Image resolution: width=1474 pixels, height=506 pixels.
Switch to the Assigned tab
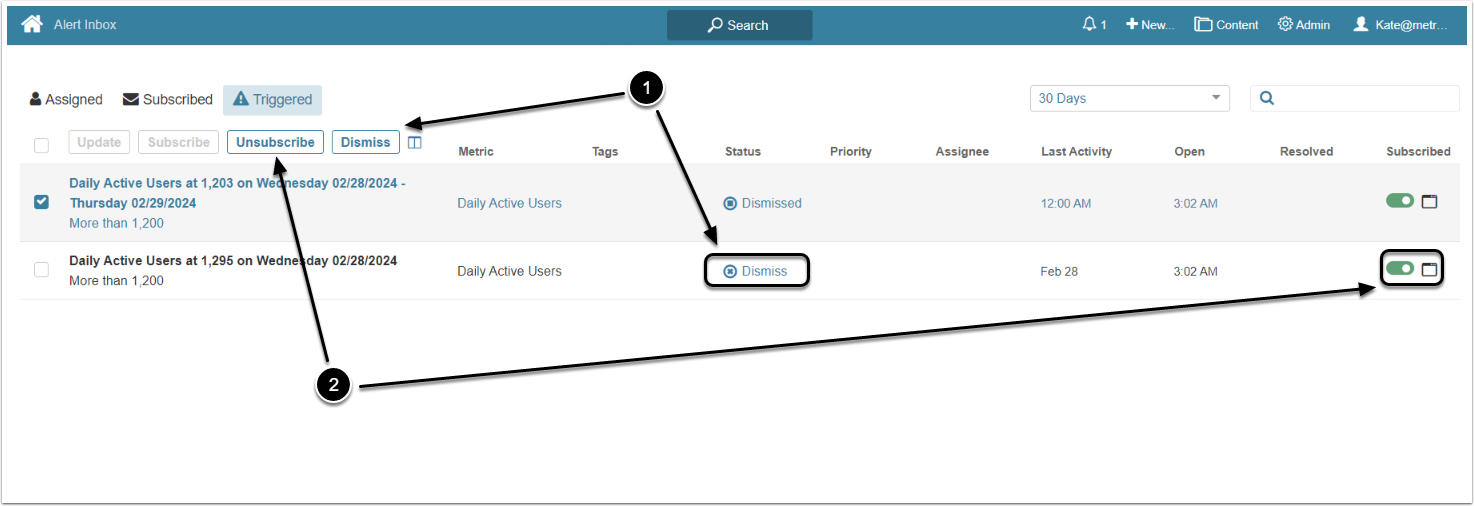click(x=66, y=100)
